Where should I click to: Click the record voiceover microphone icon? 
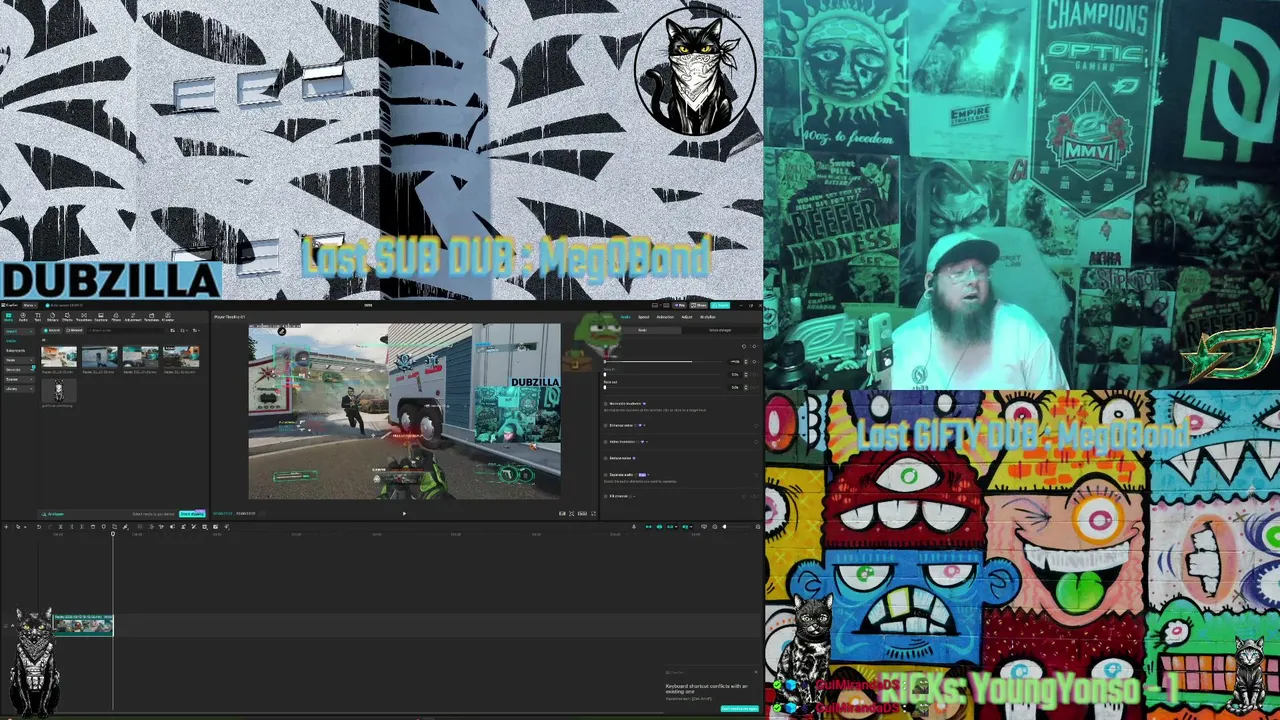633,527
